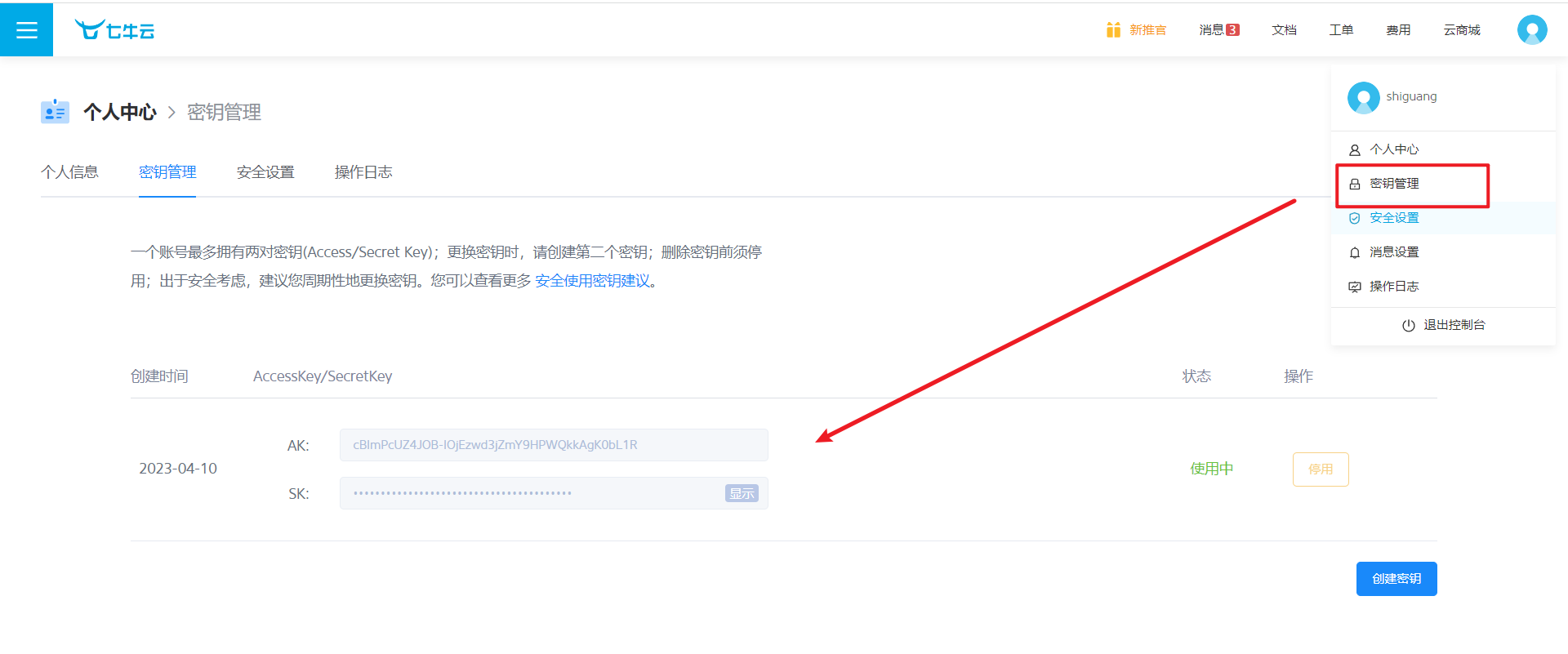
Task: Click 创建密钥 to create a key
Action: pos(1396,579)
